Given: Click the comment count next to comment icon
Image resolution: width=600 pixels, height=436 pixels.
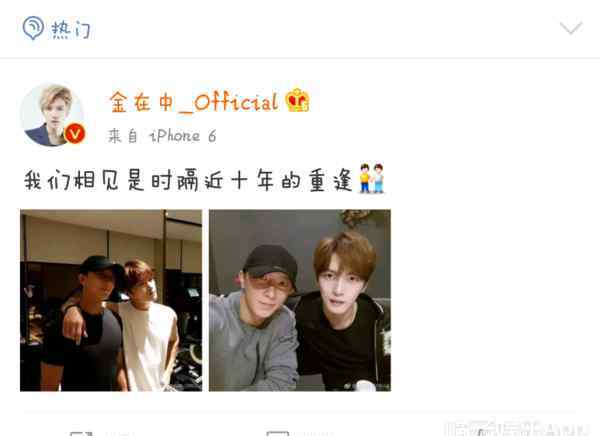Looking at the screenshot, I should [x=317, y=434].
